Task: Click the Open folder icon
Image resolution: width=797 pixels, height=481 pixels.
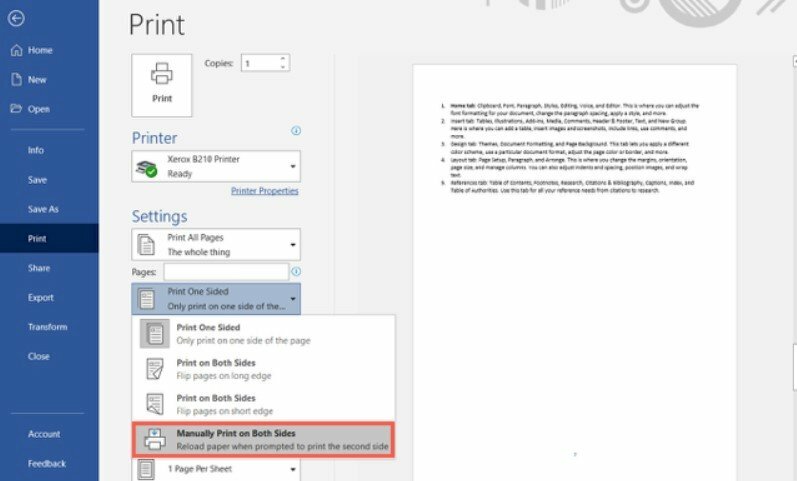Action: pos(16,109)
